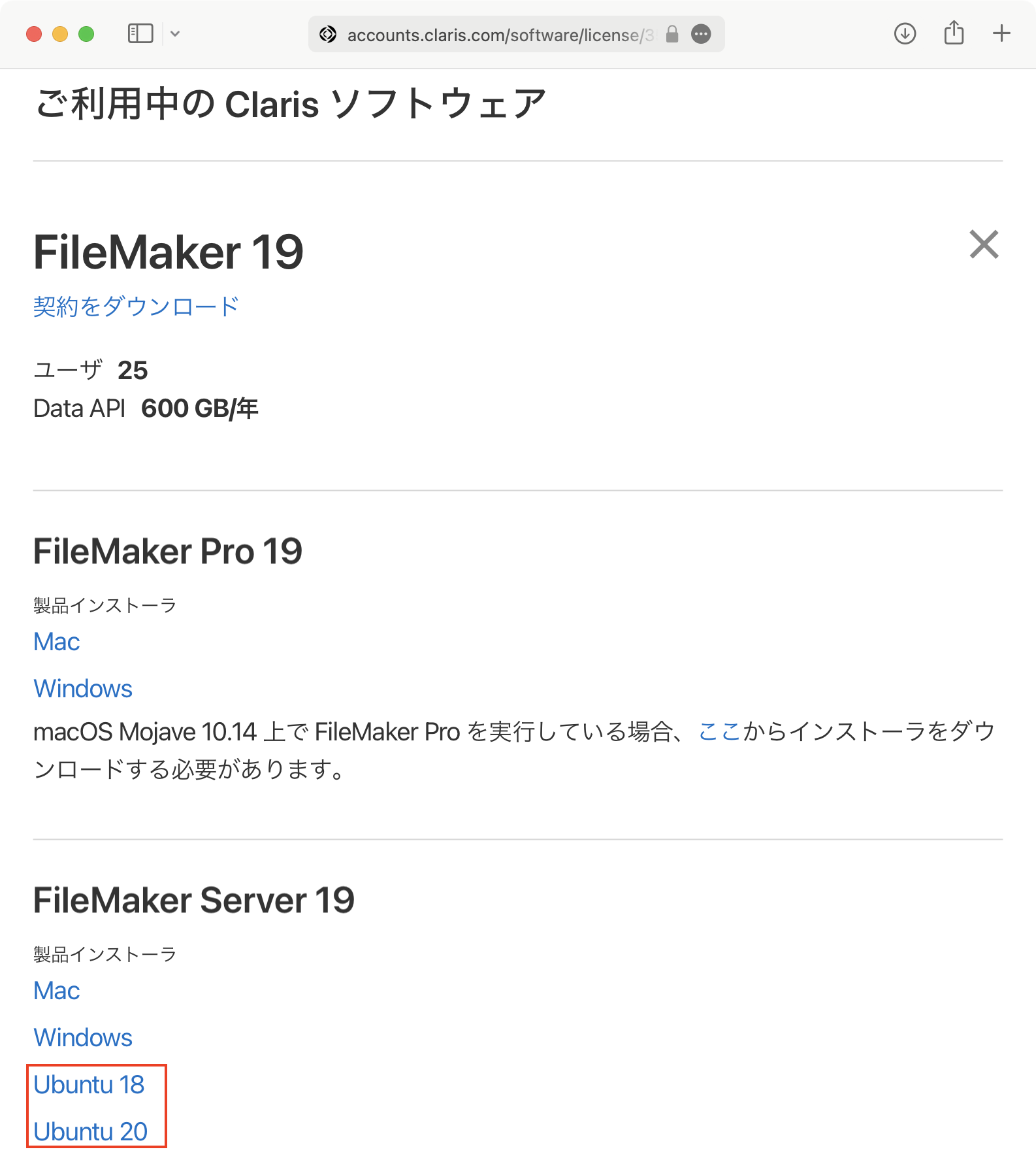
Task: Open the Windows installer for FileMaker Pro 19
Action: coord(82,688)
